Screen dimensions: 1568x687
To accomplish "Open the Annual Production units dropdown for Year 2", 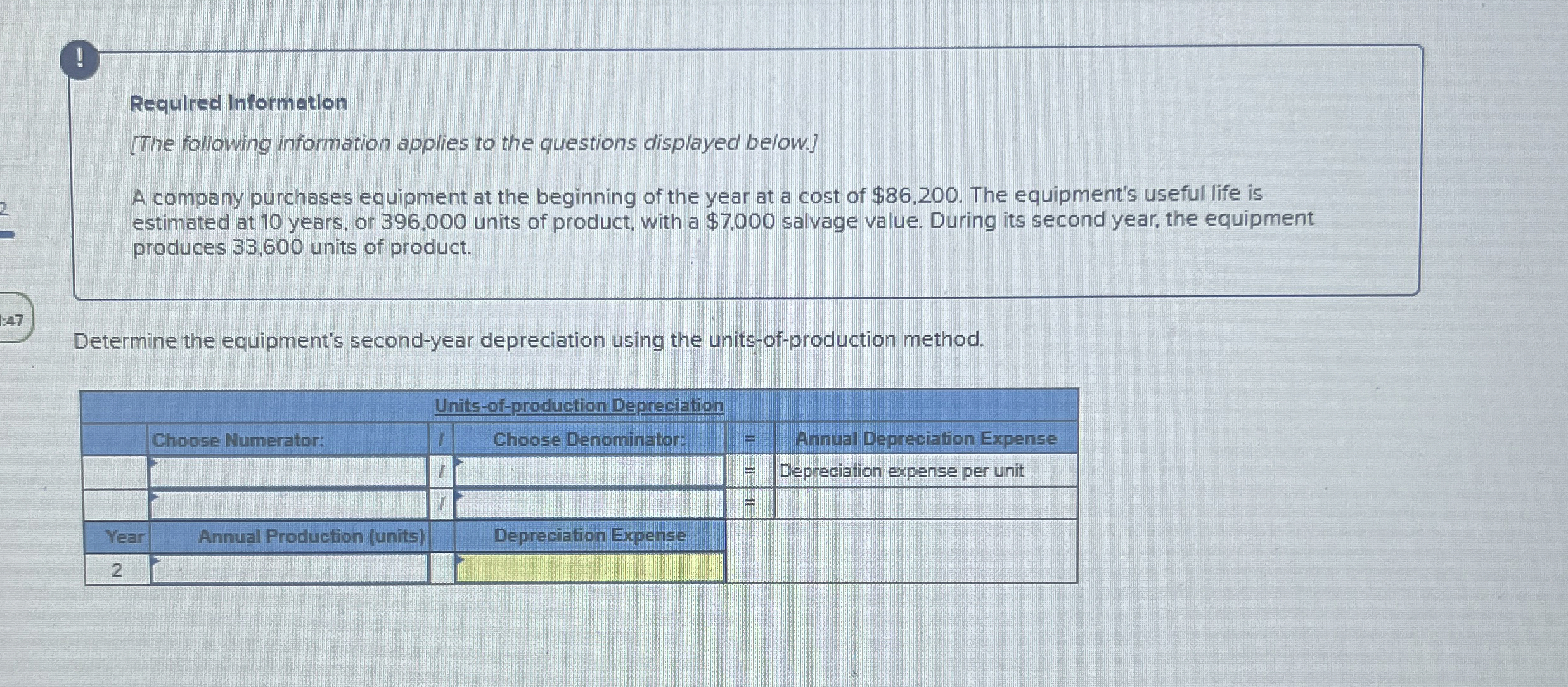I will [x=289, y=568].
